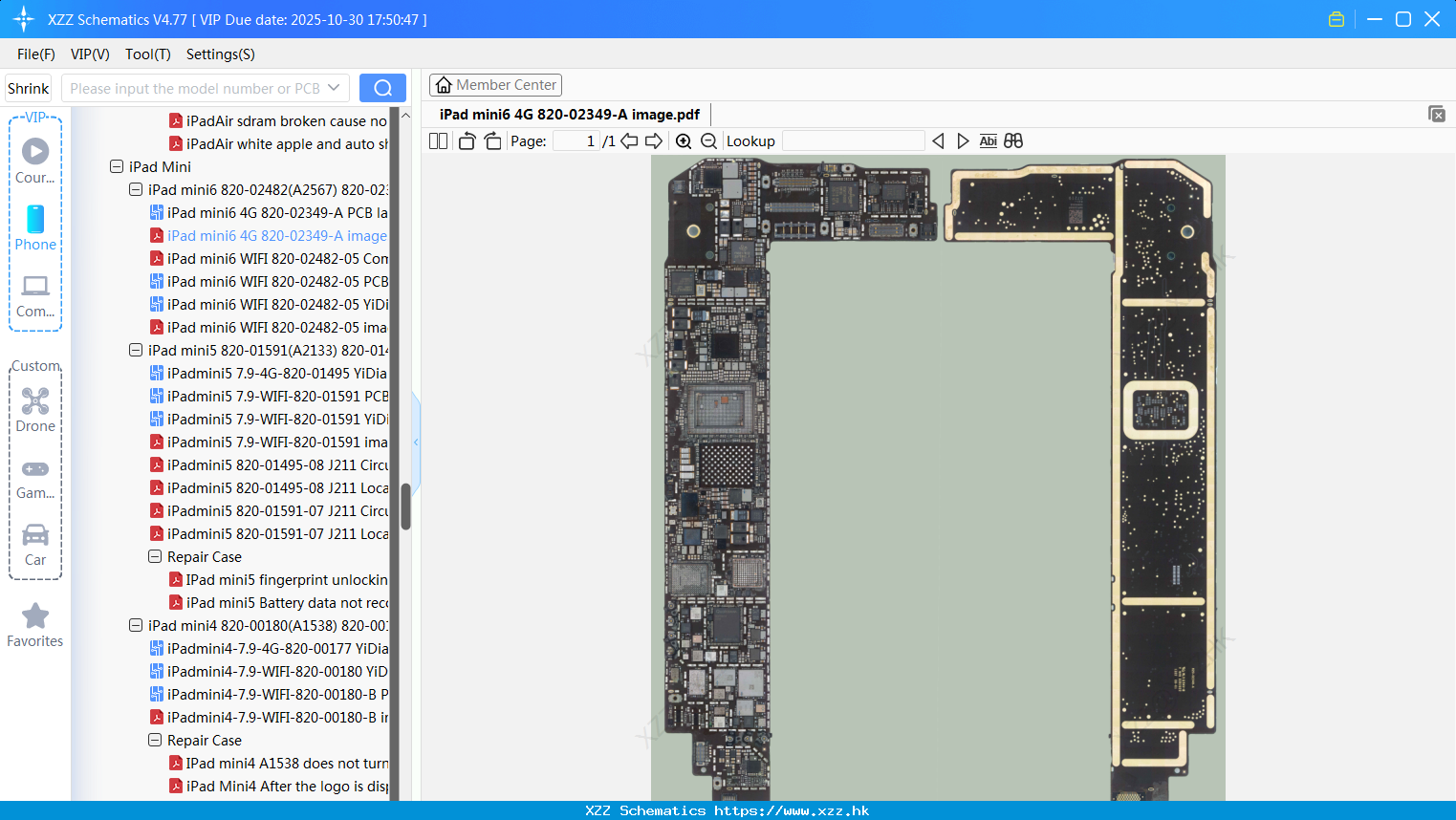The image size is (1456, 820).
Task: Zoom out of the PDF
Action: tap(708, 140)
